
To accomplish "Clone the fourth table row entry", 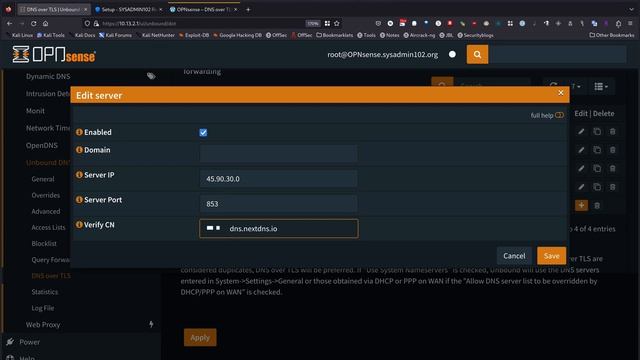I will pyautogui.click(x=597, y=187).
